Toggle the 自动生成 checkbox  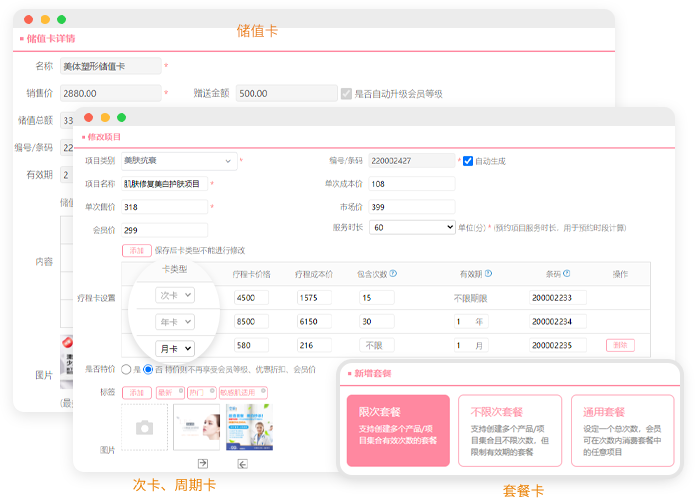(x=467, y=160)
